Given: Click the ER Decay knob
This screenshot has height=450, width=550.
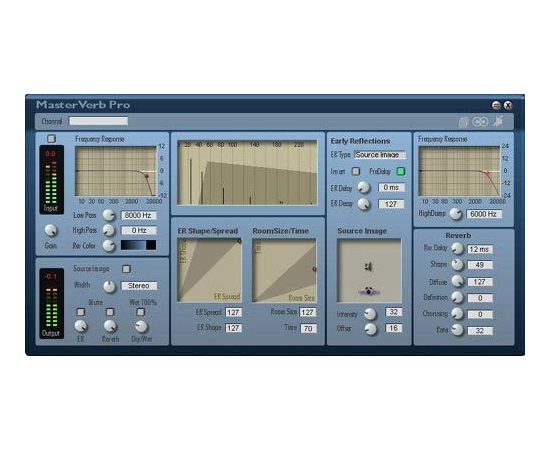Looking at the screenshot, I should (x=364, y=204).
